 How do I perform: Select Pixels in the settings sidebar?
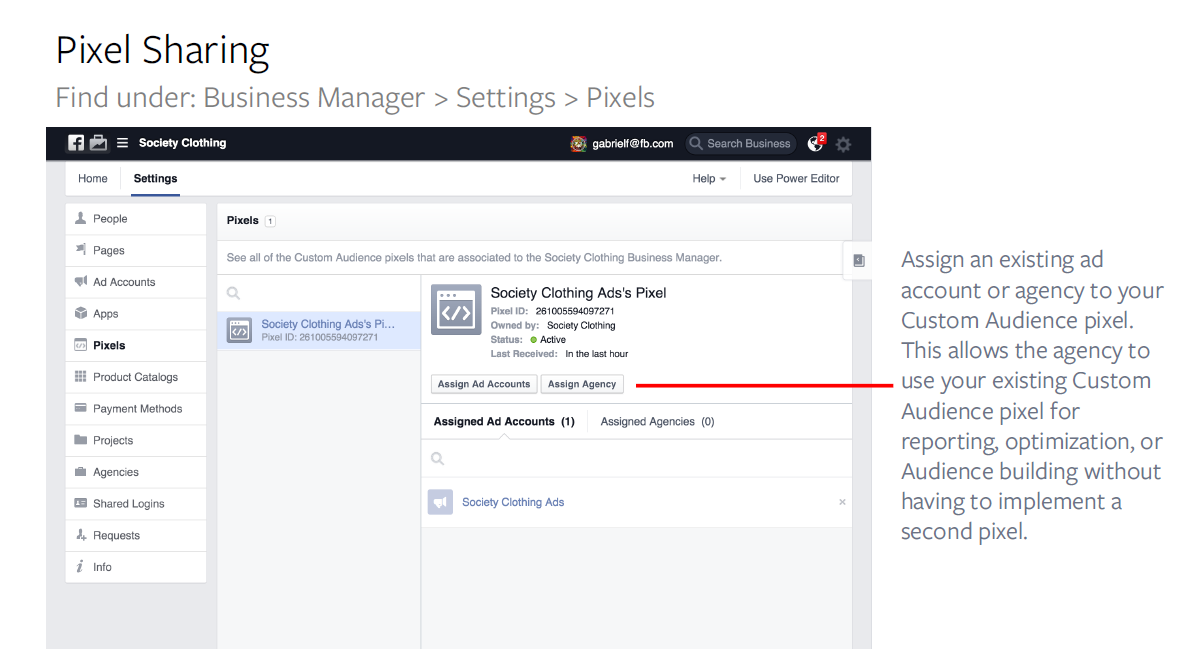[x=136, y=345]
